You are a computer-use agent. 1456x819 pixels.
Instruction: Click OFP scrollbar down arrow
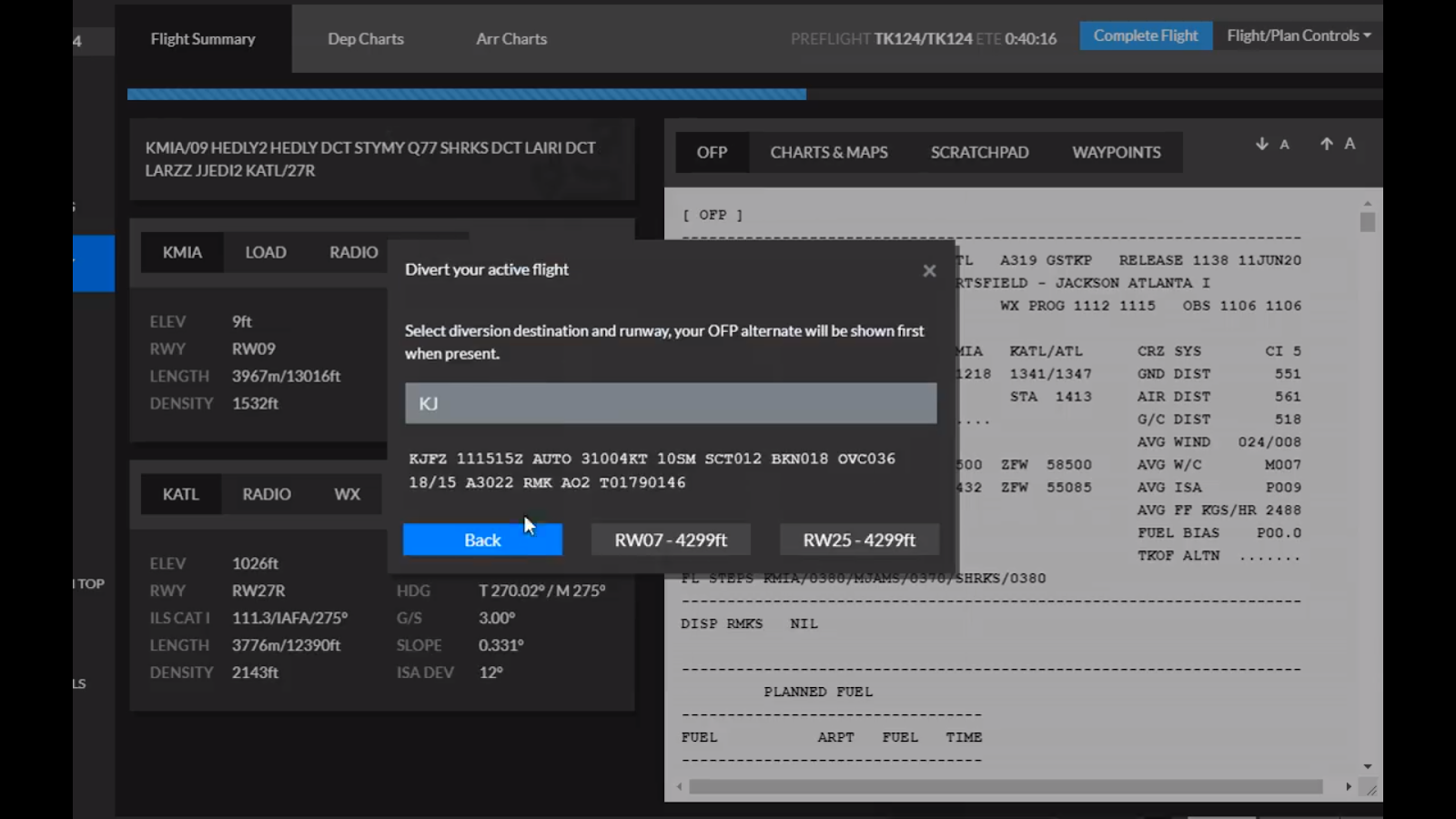click(x=1367, y=767)
